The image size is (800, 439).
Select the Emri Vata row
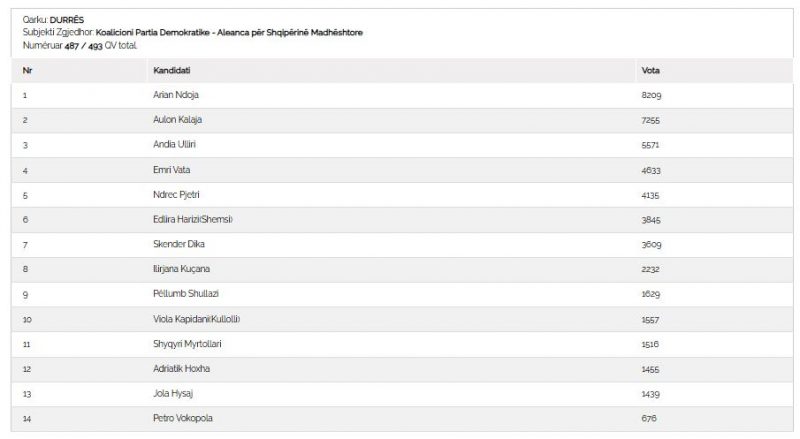pyautogui.click(x=402, y=170)
